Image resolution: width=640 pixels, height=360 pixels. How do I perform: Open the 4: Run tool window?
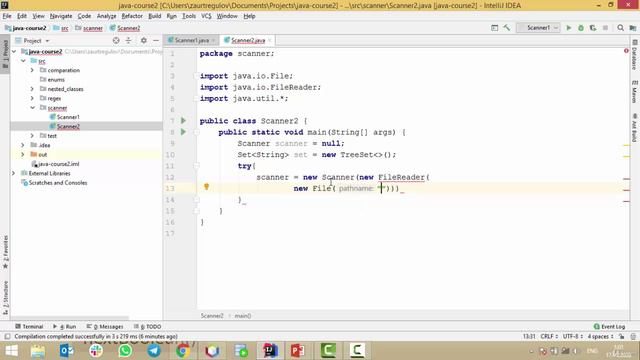coord(64,327)
